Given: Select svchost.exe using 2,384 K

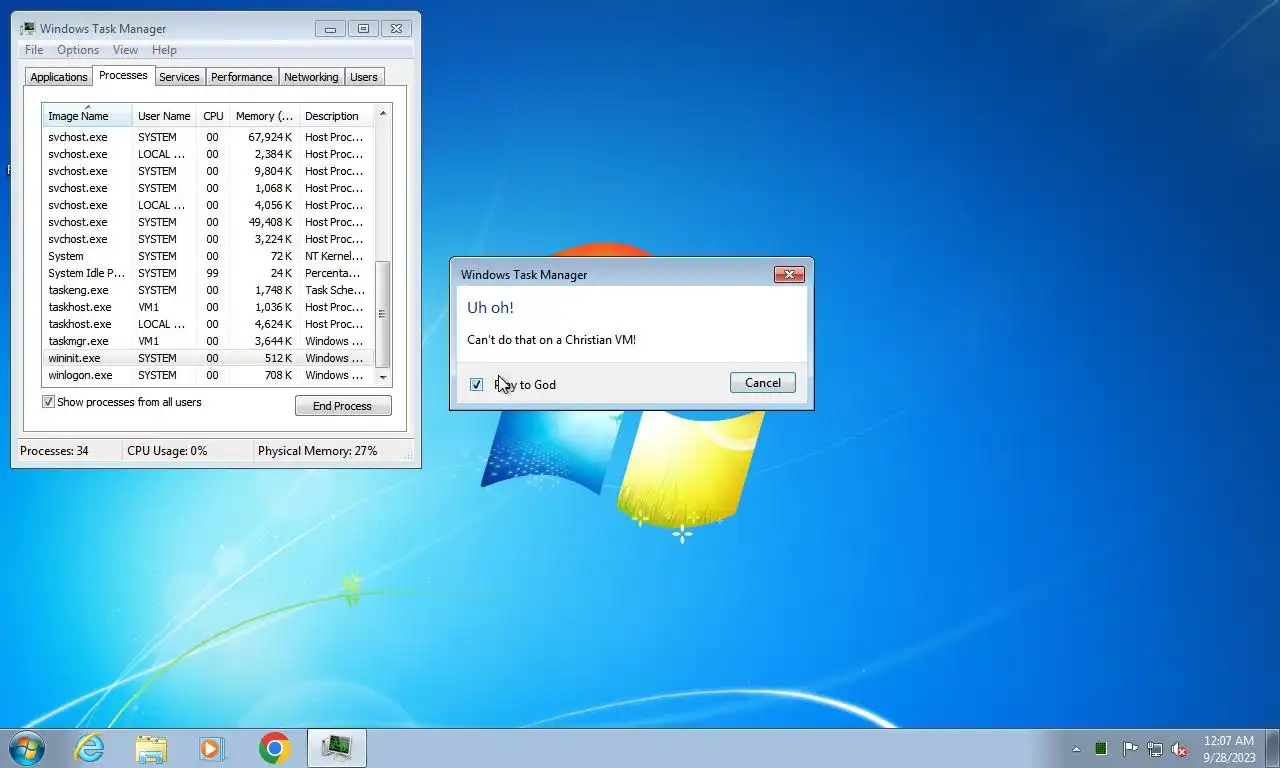Looking at the screenshot, I should [208, 154].
